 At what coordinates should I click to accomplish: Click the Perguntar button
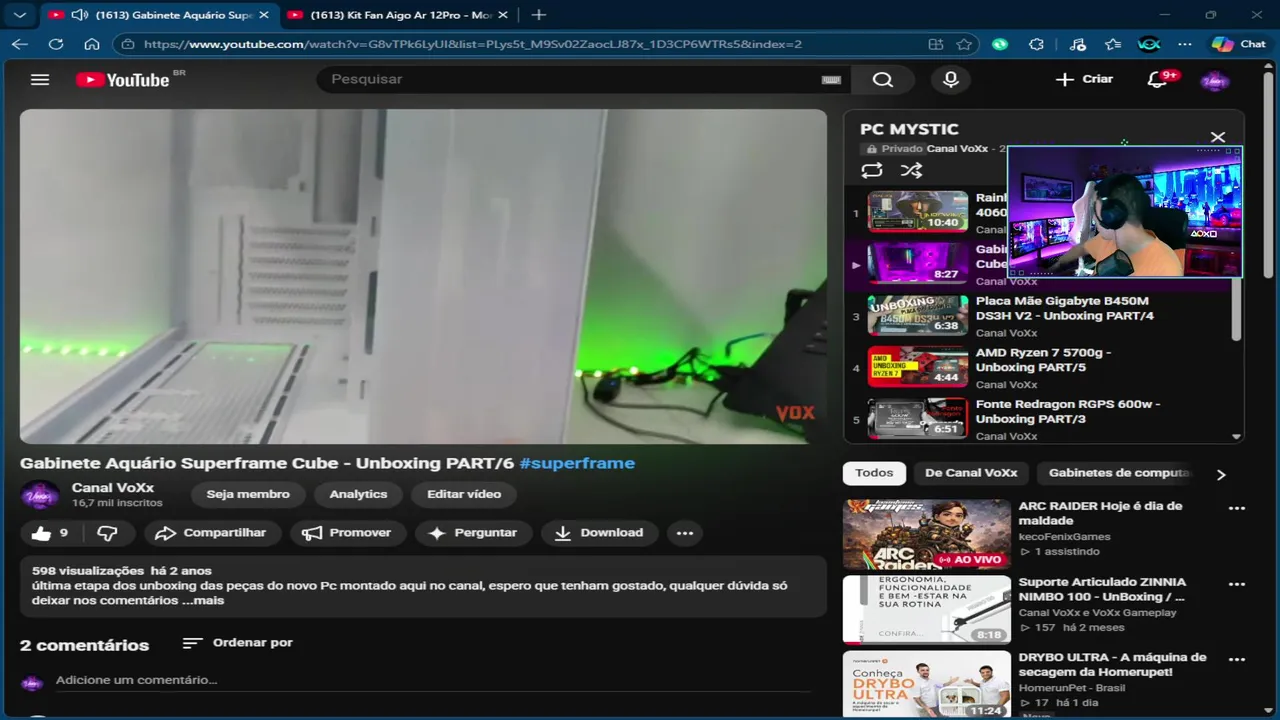tap(474, 533)
